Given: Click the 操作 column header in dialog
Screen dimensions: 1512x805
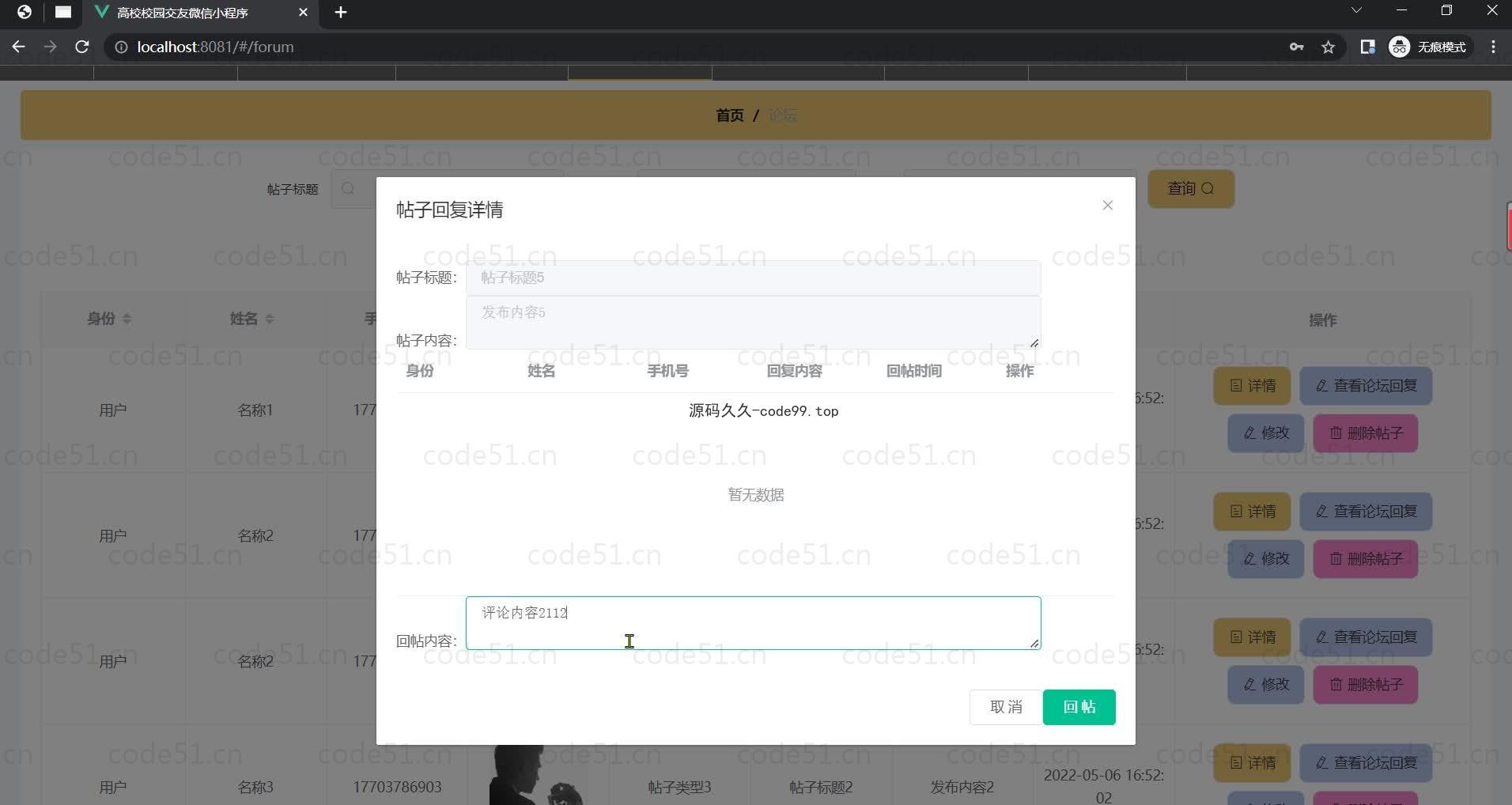Looking at the screenshot, I should (x=1019, y=371).
